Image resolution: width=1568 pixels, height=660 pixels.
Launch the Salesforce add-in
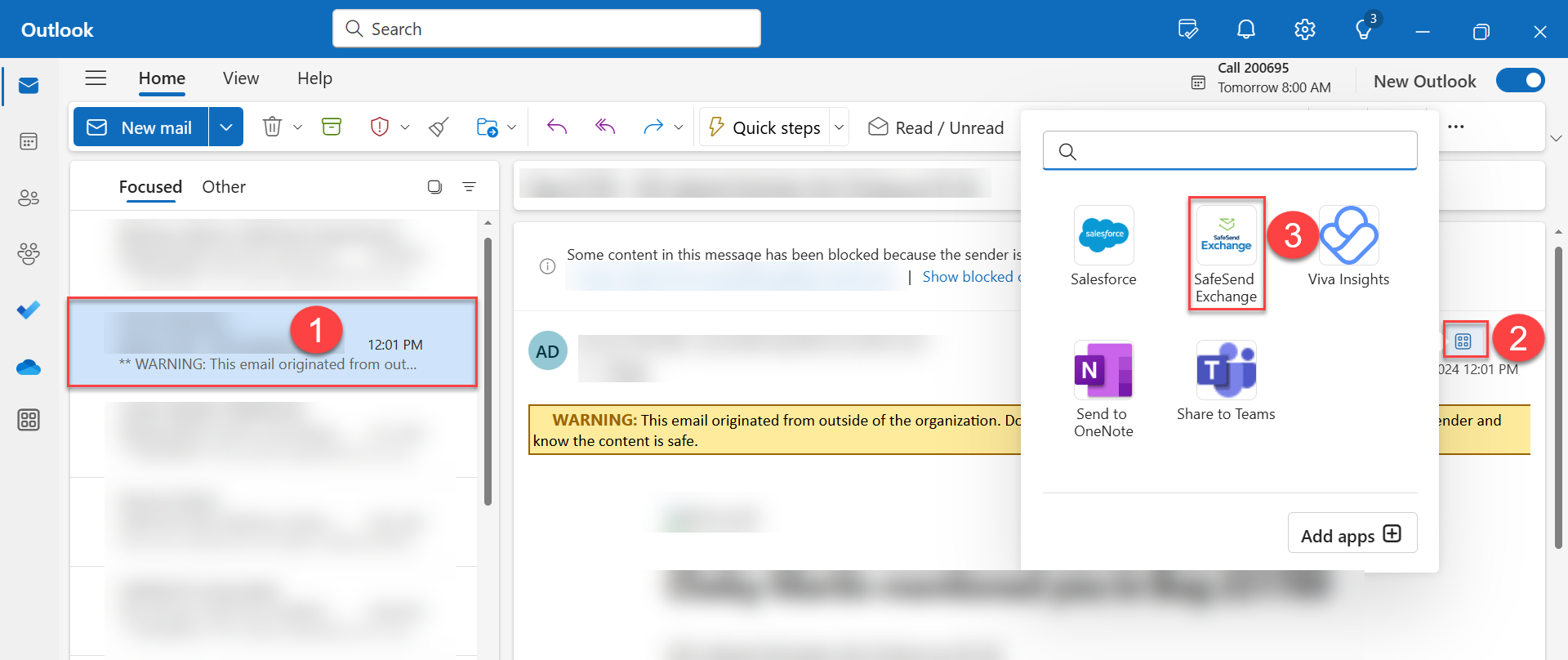[x=1104, y=247]
